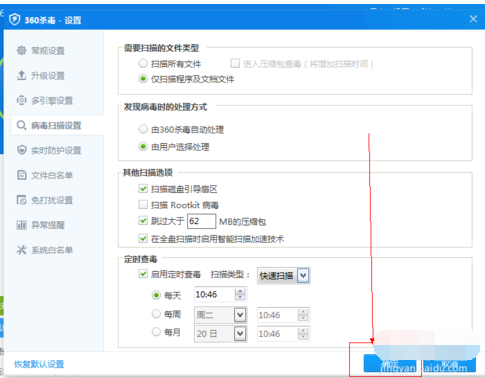The width and height of the screenshot is (485, 378).
Task: Select the 扫描所有文件 radio button
Action: click(x=143, y=63)
